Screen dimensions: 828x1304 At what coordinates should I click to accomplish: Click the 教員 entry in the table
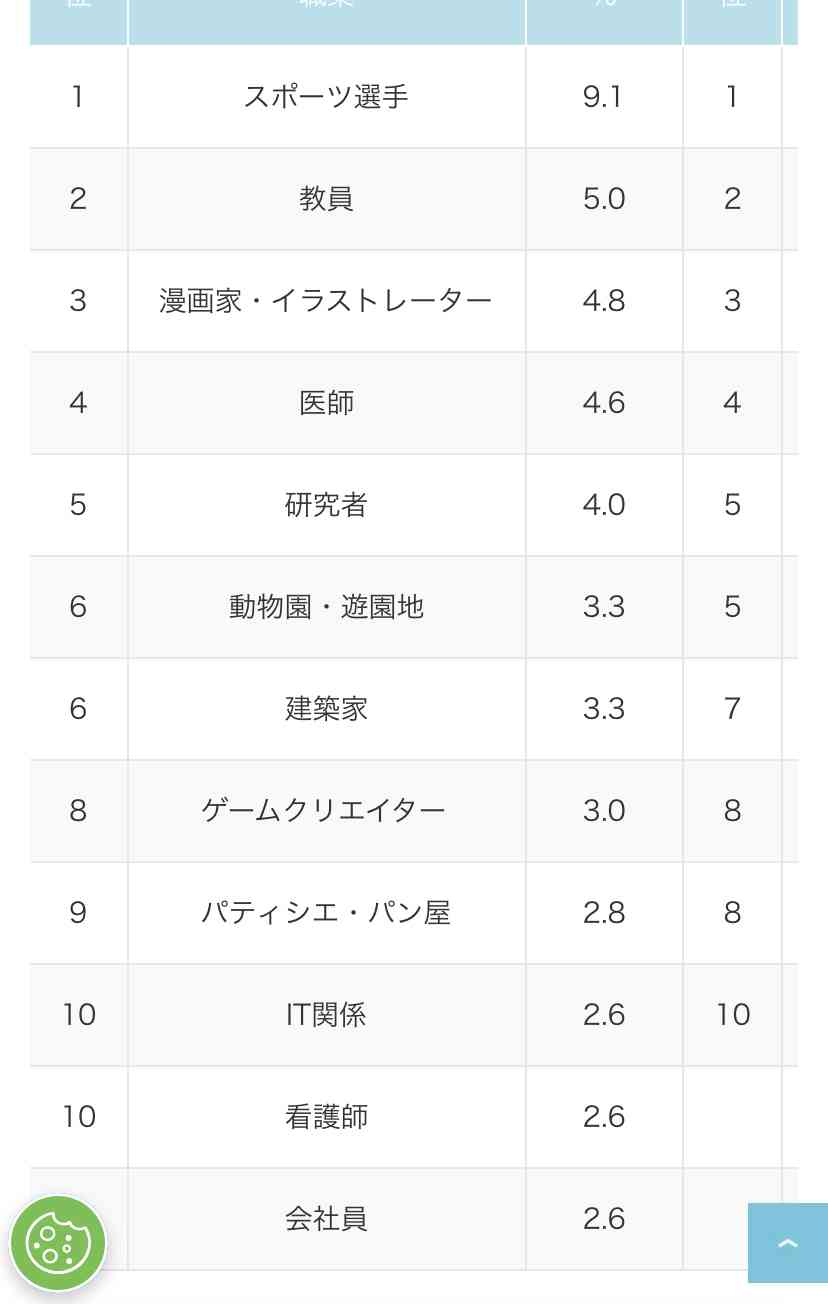pyautogui.click(x=326, y=198)
